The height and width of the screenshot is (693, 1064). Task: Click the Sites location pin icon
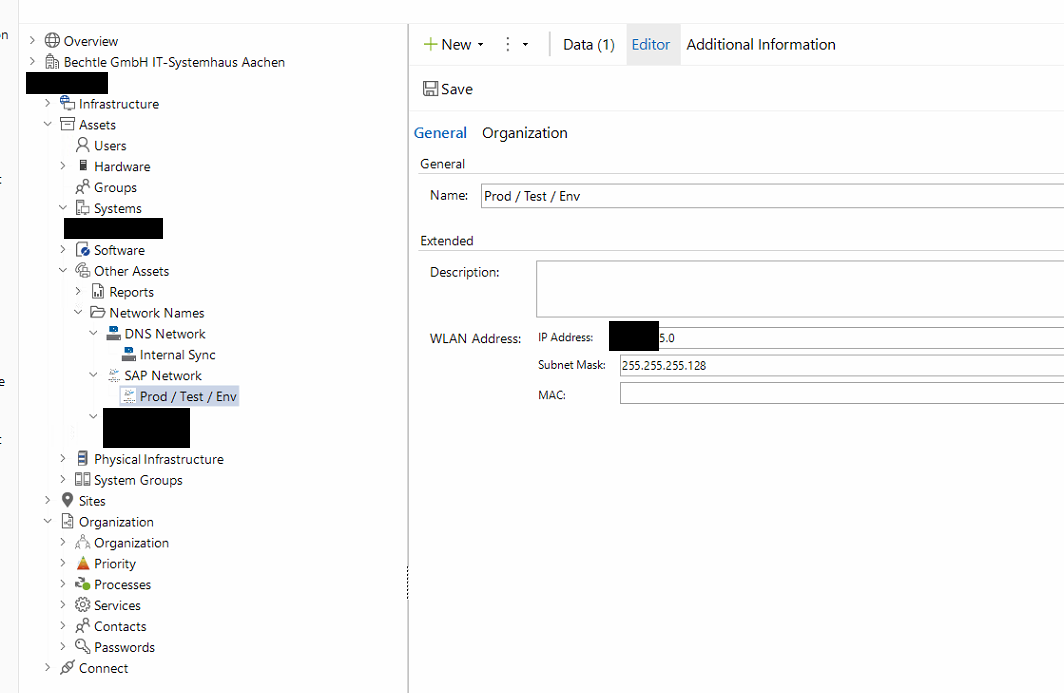68,501
